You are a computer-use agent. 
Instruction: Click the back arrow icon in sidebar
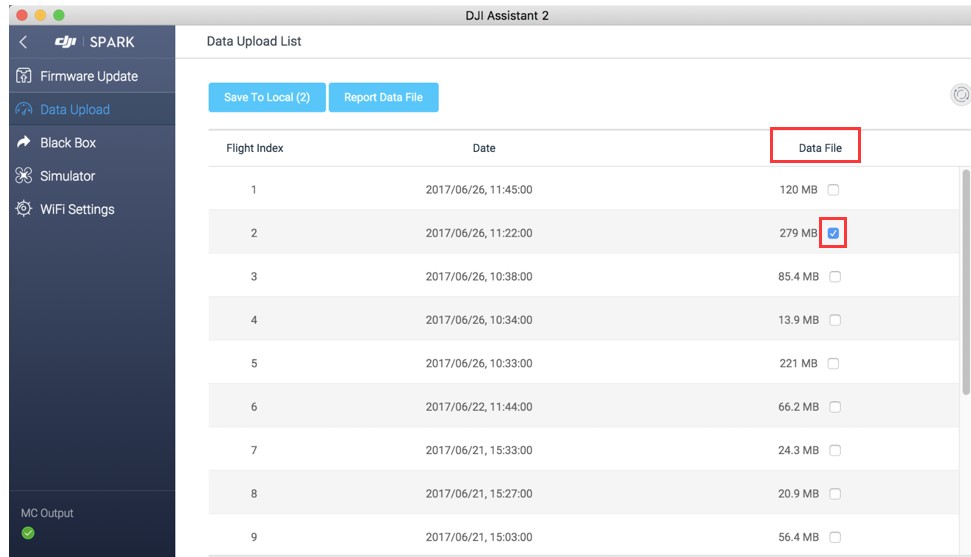click(24, 42)
